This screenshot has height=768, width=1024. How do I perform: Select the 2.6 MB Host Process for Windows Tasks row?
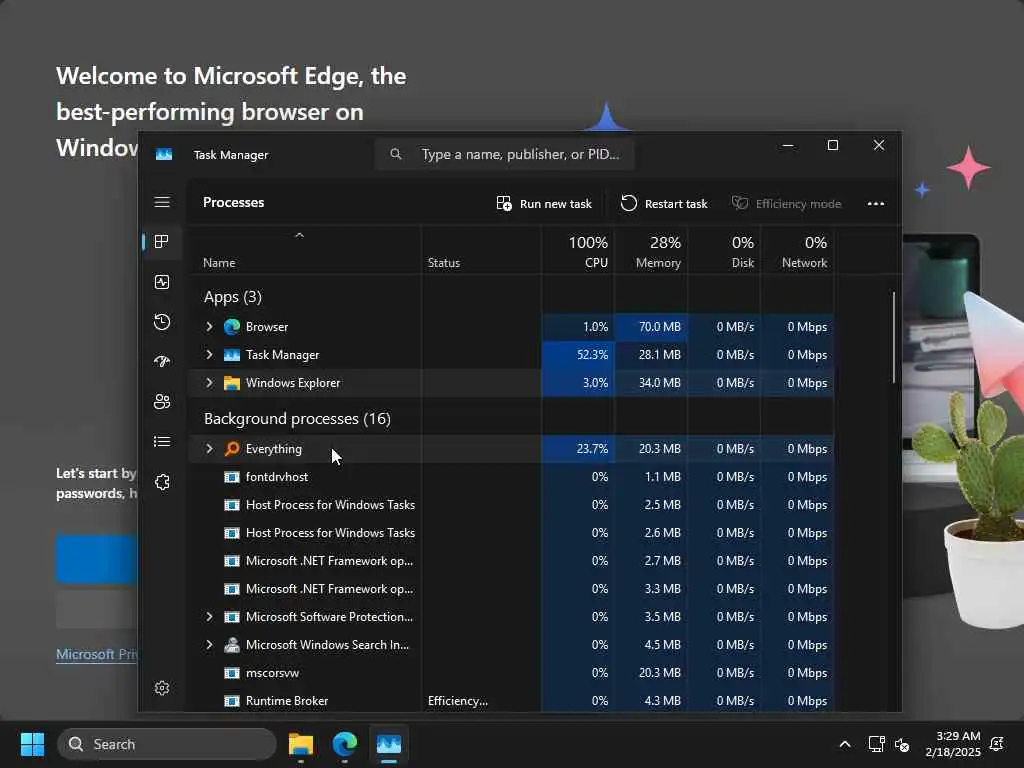click(x=511, y=533)
